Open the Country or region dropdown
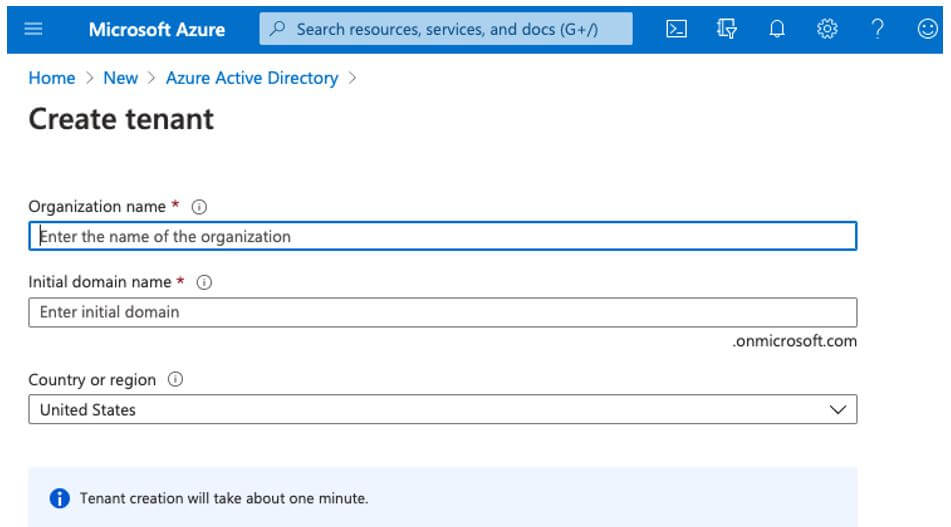 (x=443, y=409)
